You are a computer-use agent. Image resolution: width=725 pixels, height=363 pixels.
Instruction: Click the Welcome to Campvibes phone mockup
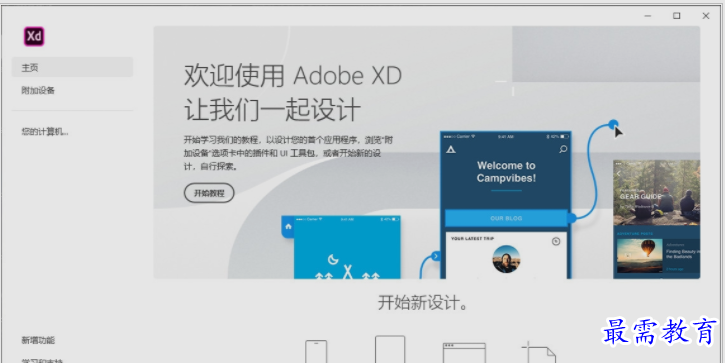pos(506,205)
